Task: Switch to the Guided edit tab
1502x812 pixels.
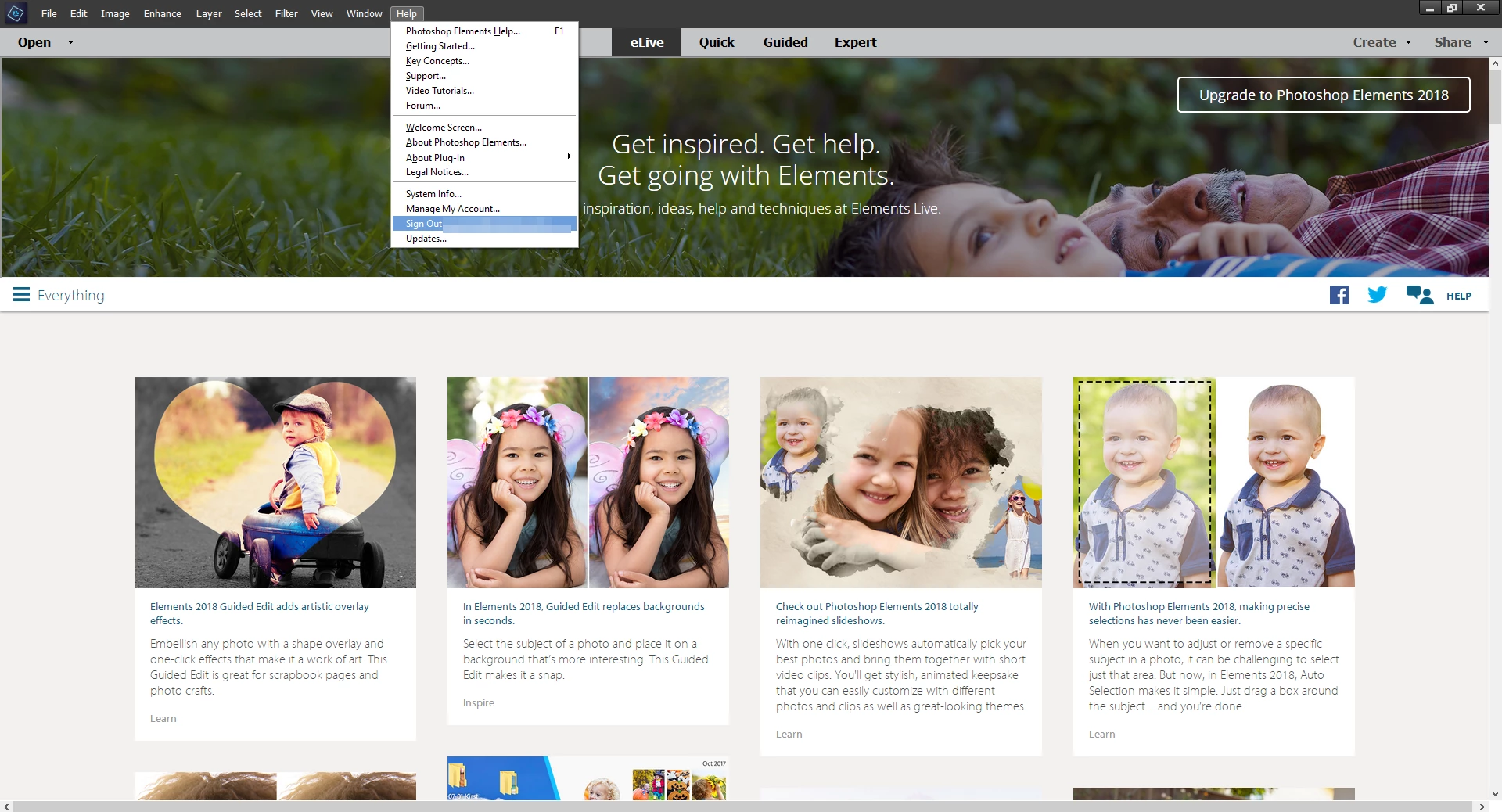Action: click(785, 42)
